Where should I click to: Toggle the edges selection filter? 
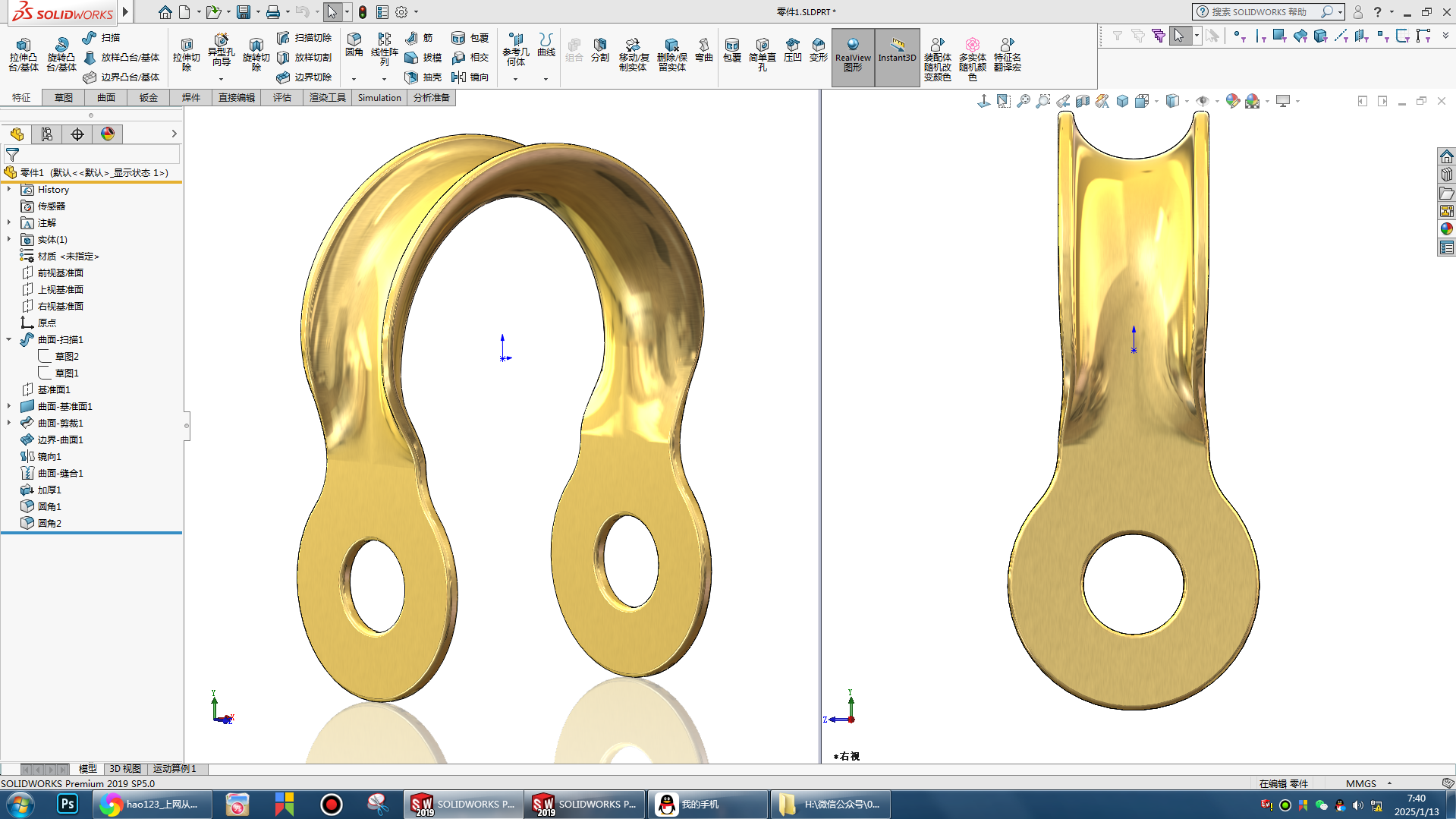click(1260, 36)
